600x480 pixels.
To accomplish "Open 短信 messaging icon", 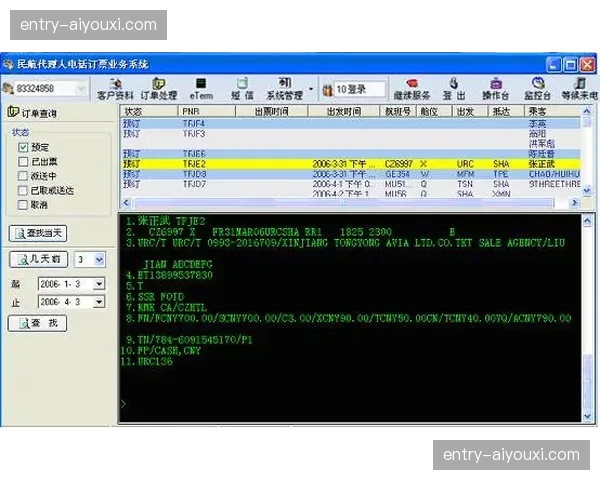I will 243,89.
